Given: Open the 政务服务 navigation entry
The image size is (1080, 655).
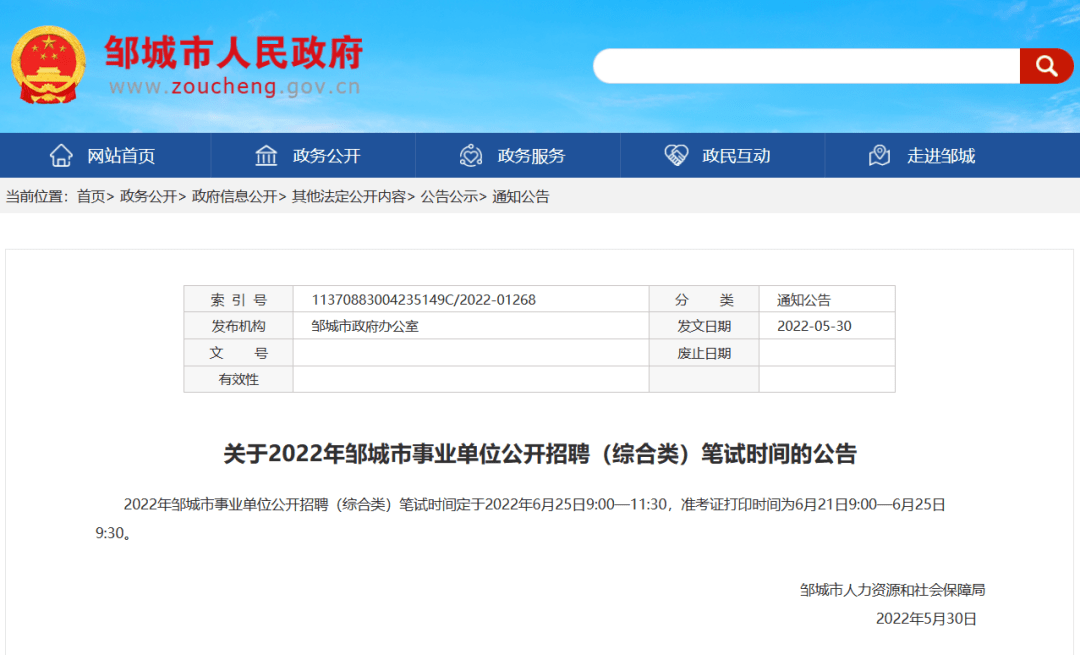Looking at the screenshot, I should 530,155.
